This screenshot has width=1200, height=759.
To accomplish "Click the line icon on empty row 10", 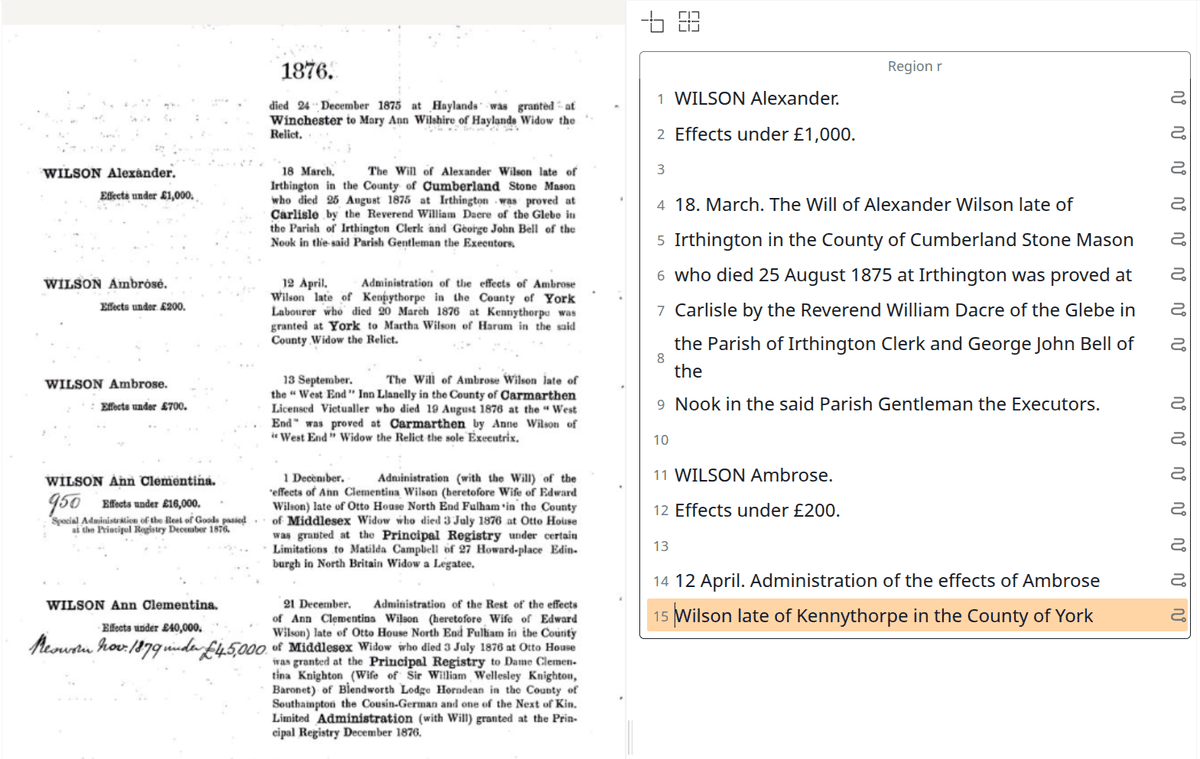I will 1178,439.
